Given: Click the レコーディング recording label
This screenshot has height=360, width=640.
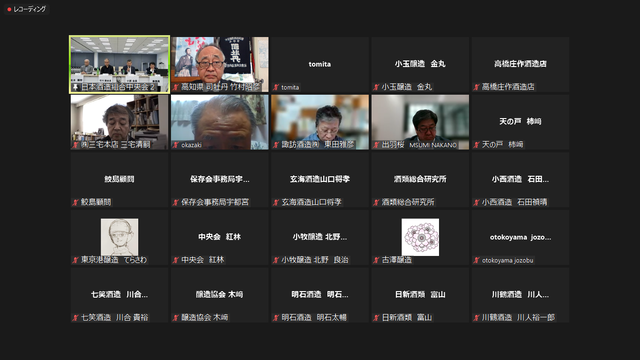Looking at the screenshot, I should 29,9.
